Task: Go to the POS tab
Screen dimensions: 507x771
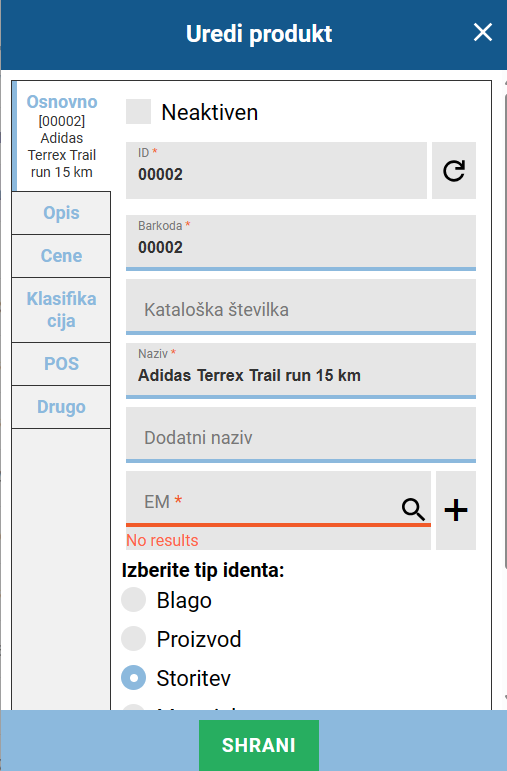Action: (61, 364)
